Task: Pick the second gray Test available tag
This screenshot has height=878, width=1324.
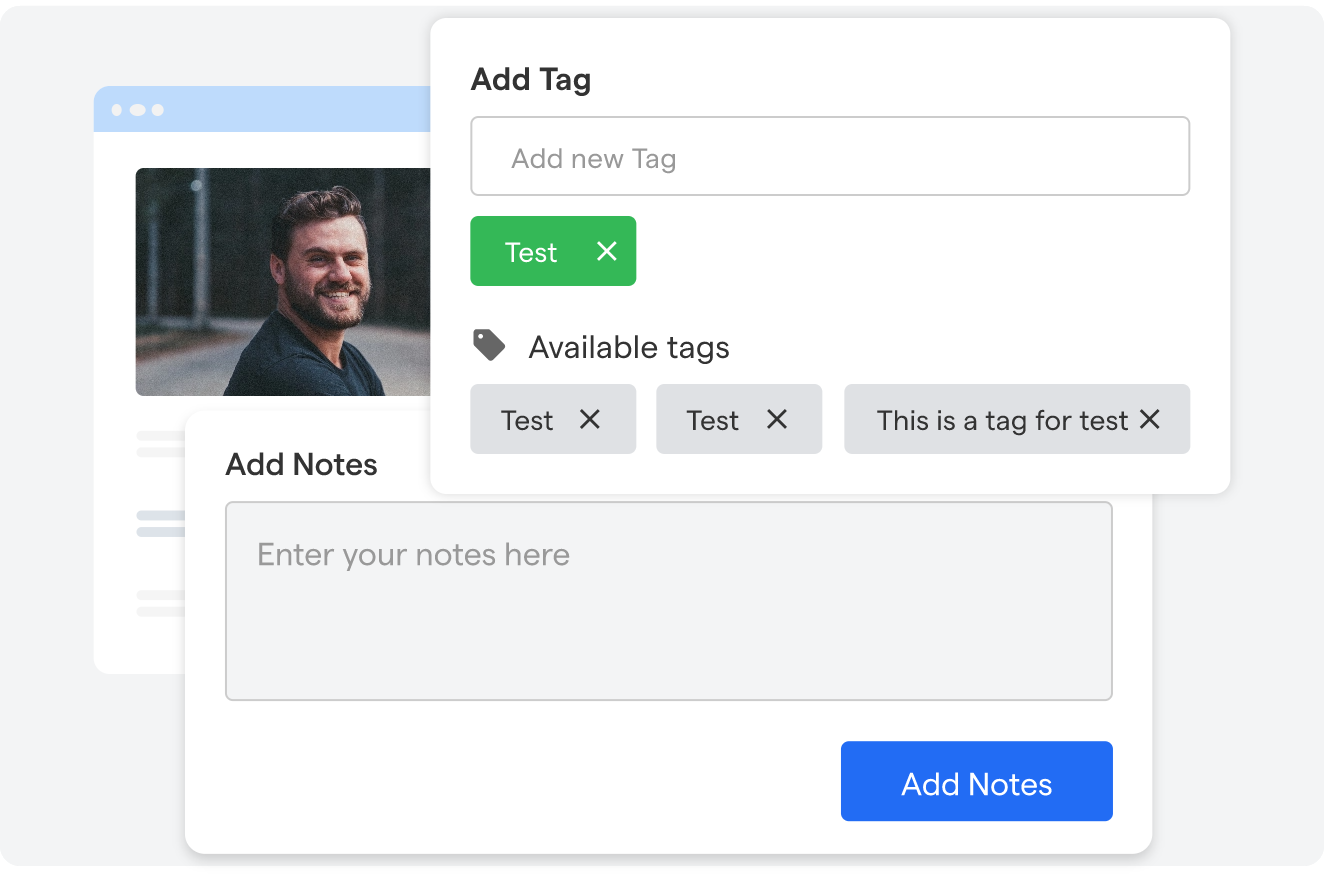Action: click(x=713, y=420)
